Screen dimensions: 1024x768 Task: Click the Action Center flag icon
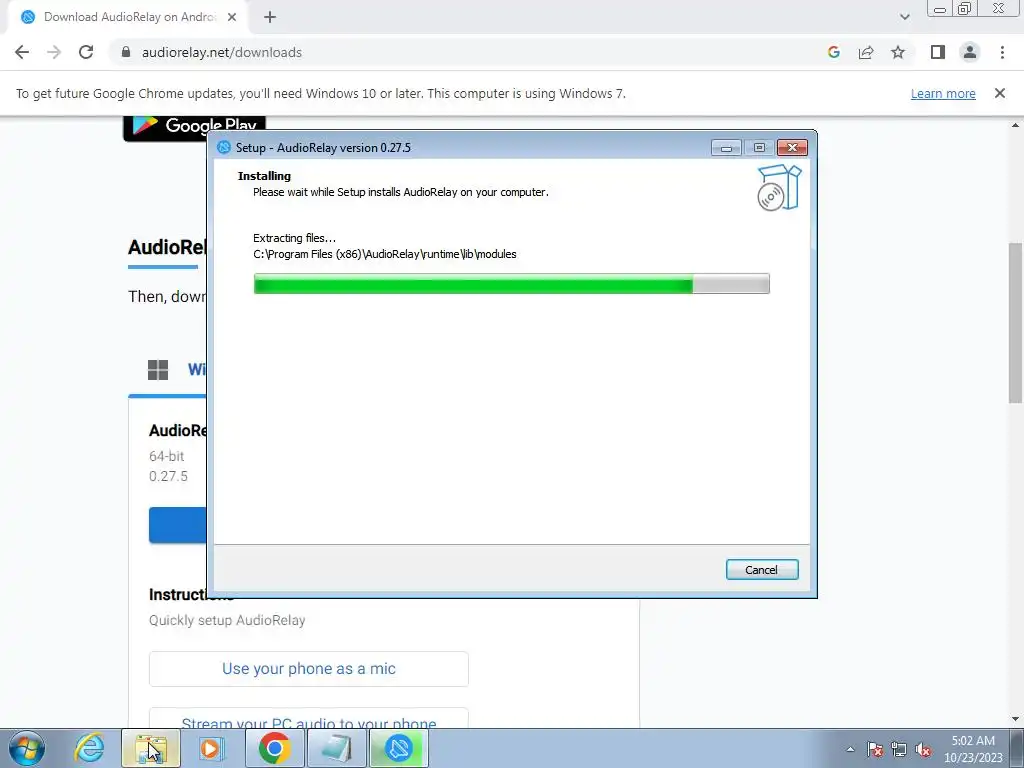click(875, 749)
